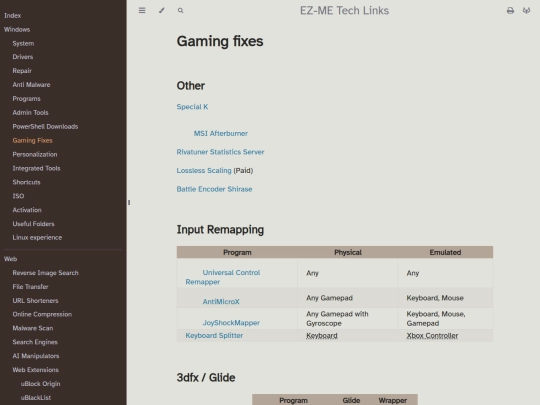540x405 pixels.
Task: Open File Transfer in the sidebar
Action: 30,287
